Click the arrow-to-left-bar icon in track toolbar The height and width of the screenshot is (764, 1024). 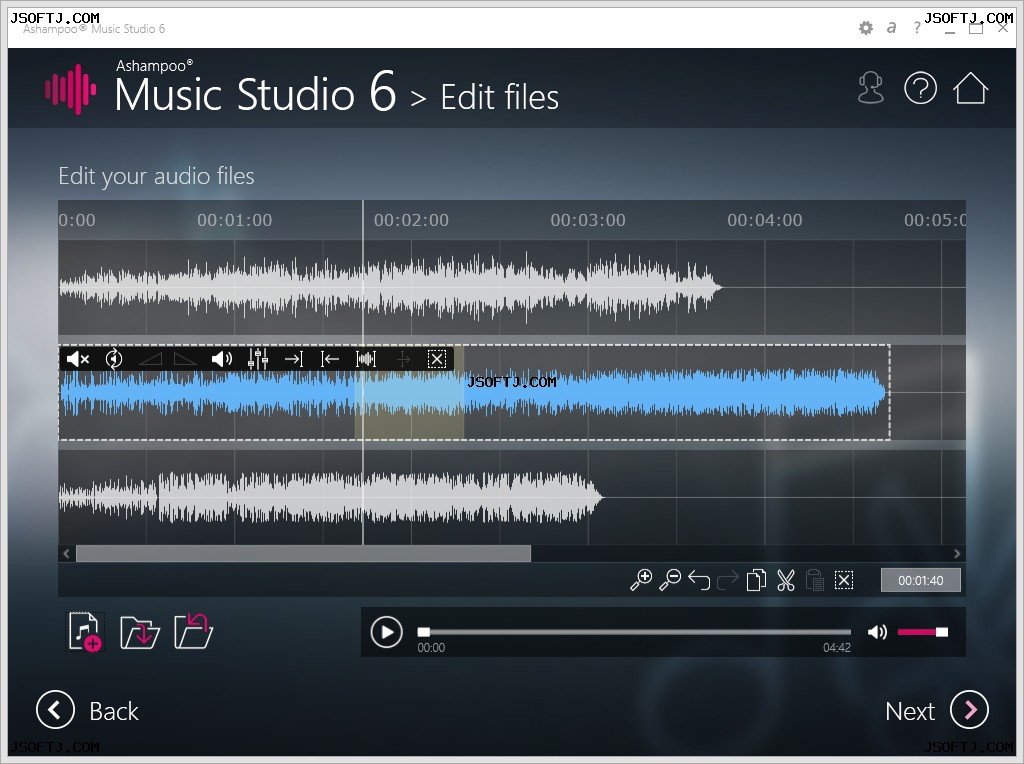330,358
